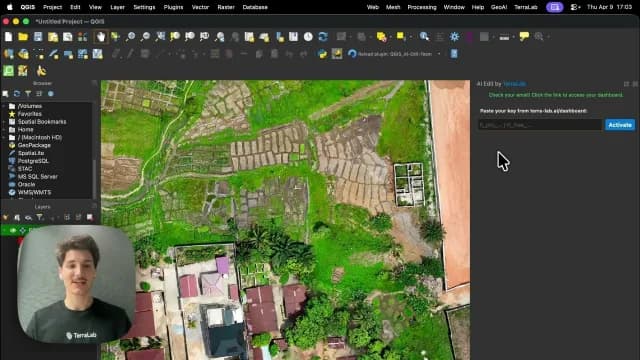Select Favorites in the Browser tree
This screenshot has height=360, width=640.
click(x=29, y=114)
